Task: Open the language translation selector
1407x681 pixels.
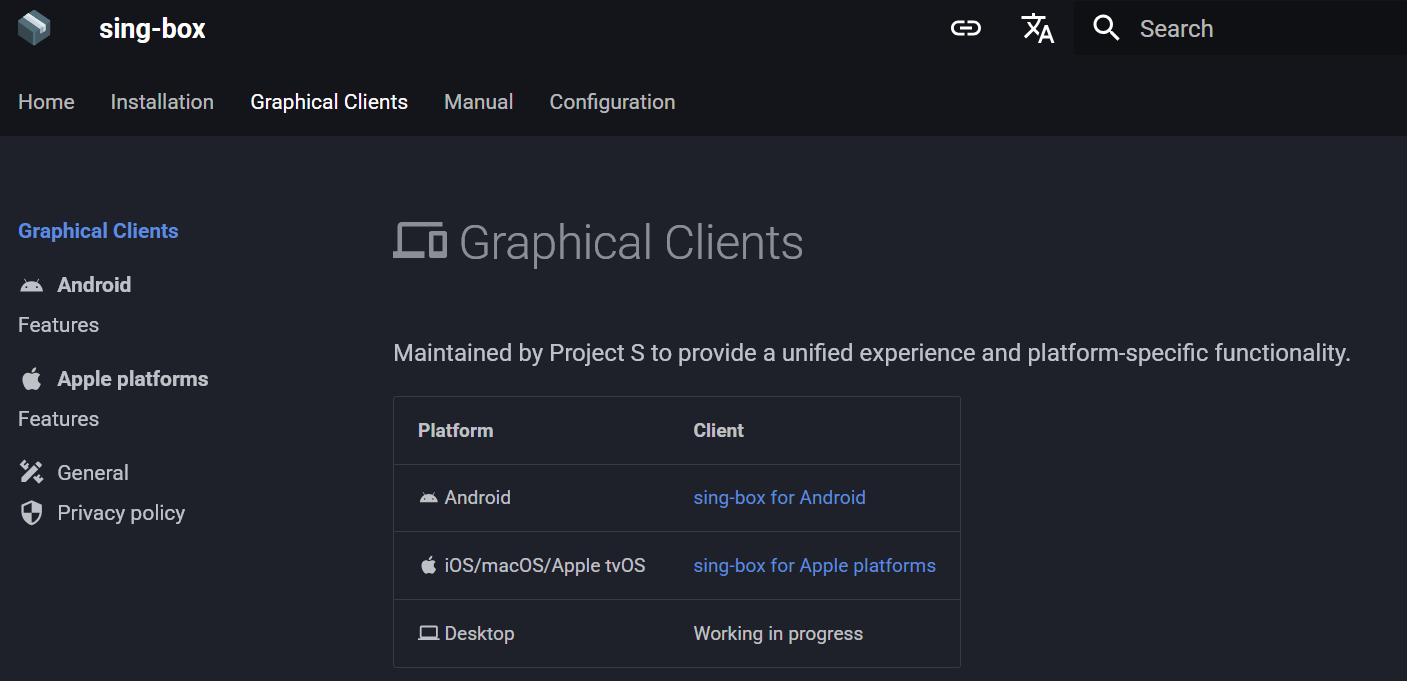Action: coord(1037,28)
